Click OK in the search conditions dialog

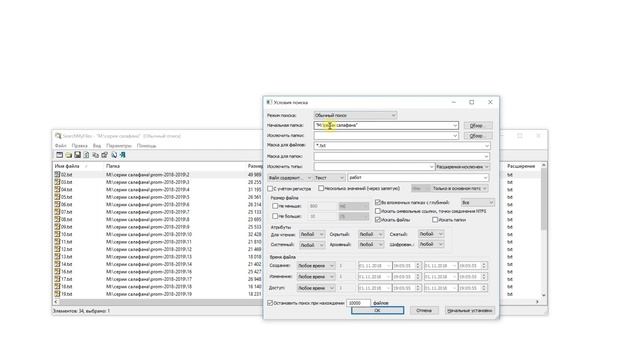click(x=378, y=311)
